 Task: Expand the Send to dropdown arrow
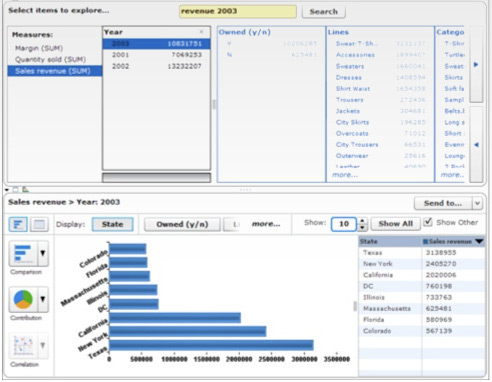pyautogui.click(x=477, y=203)
